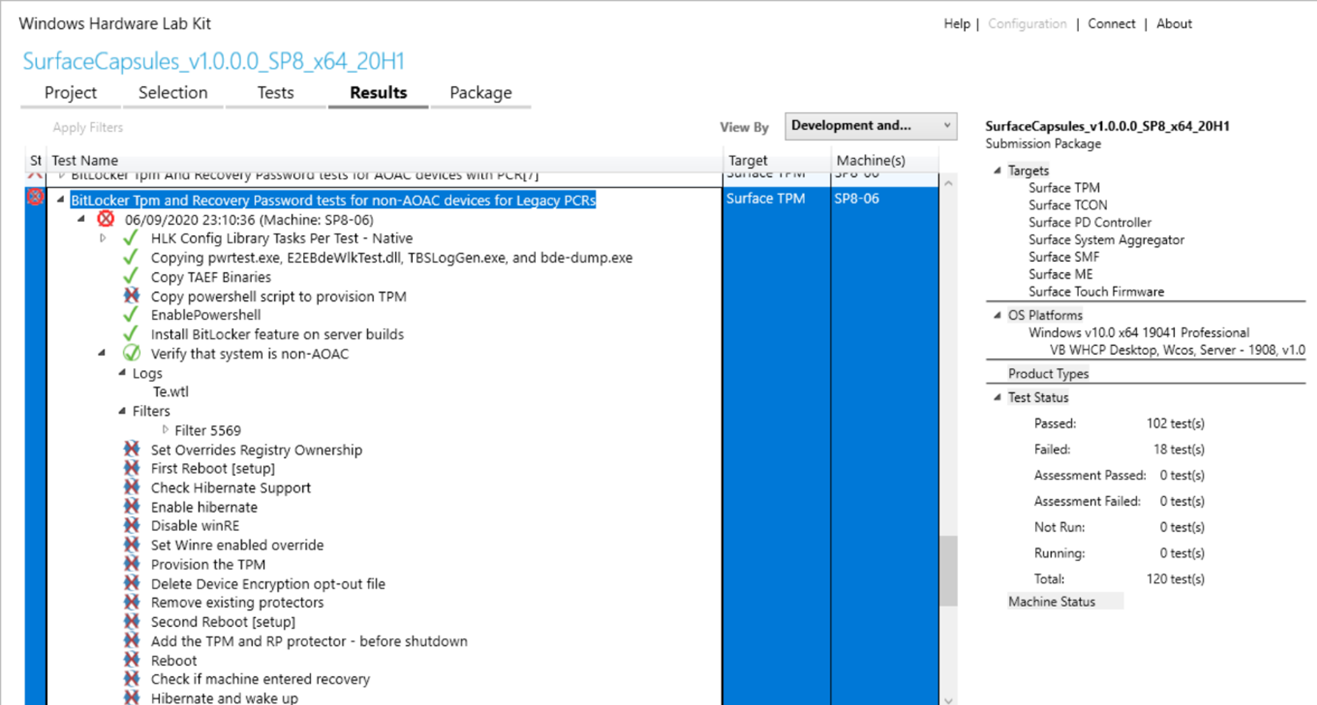Click green checkmark for HLK Config Library Tasks
The height and width of the screenshot is (705, 1317).
(x=130, y=238)
